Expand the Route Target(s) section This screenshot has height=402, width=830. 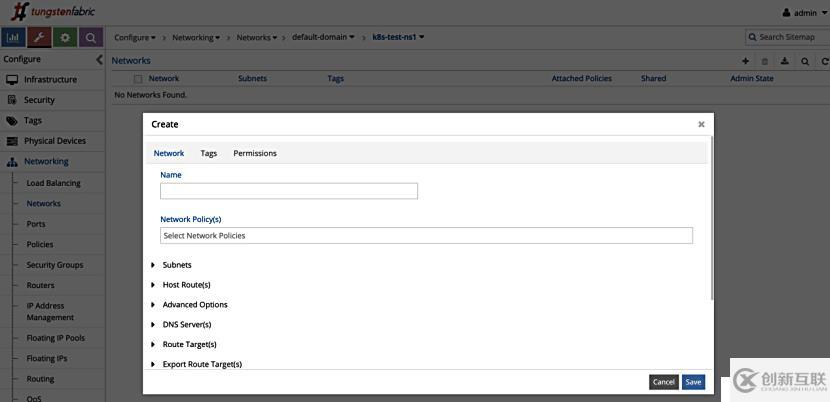(x=184, y=344)
